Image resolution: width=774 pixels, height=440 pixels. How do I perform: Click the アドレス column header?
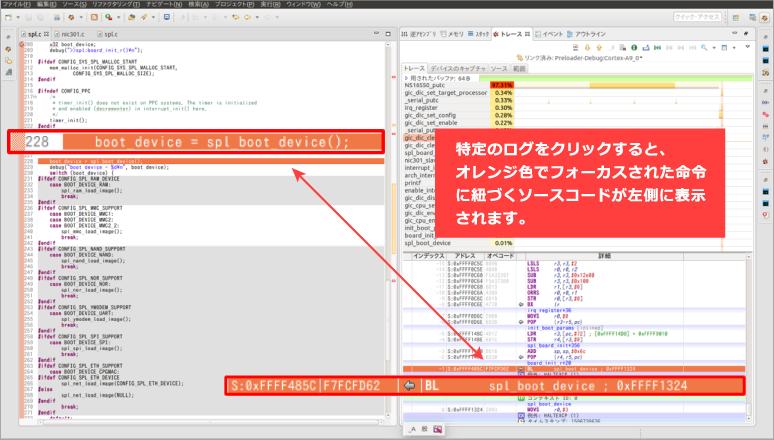pyautogui.click(x=465, y=256)
